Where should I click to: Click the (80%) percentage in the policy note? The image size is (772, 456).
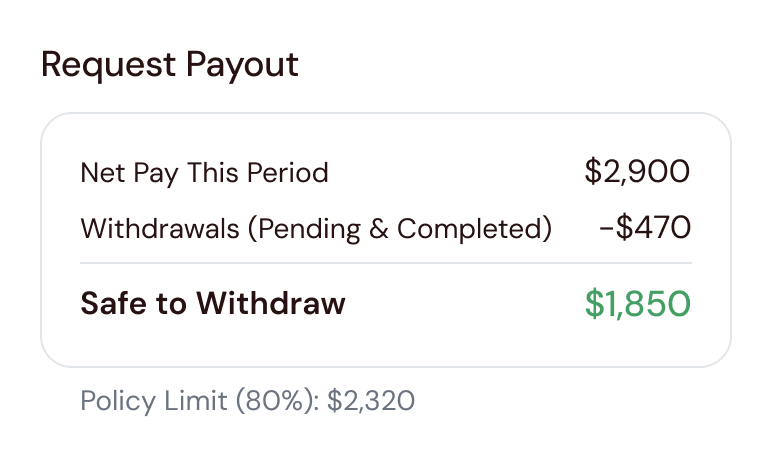(x=276, y=401)
